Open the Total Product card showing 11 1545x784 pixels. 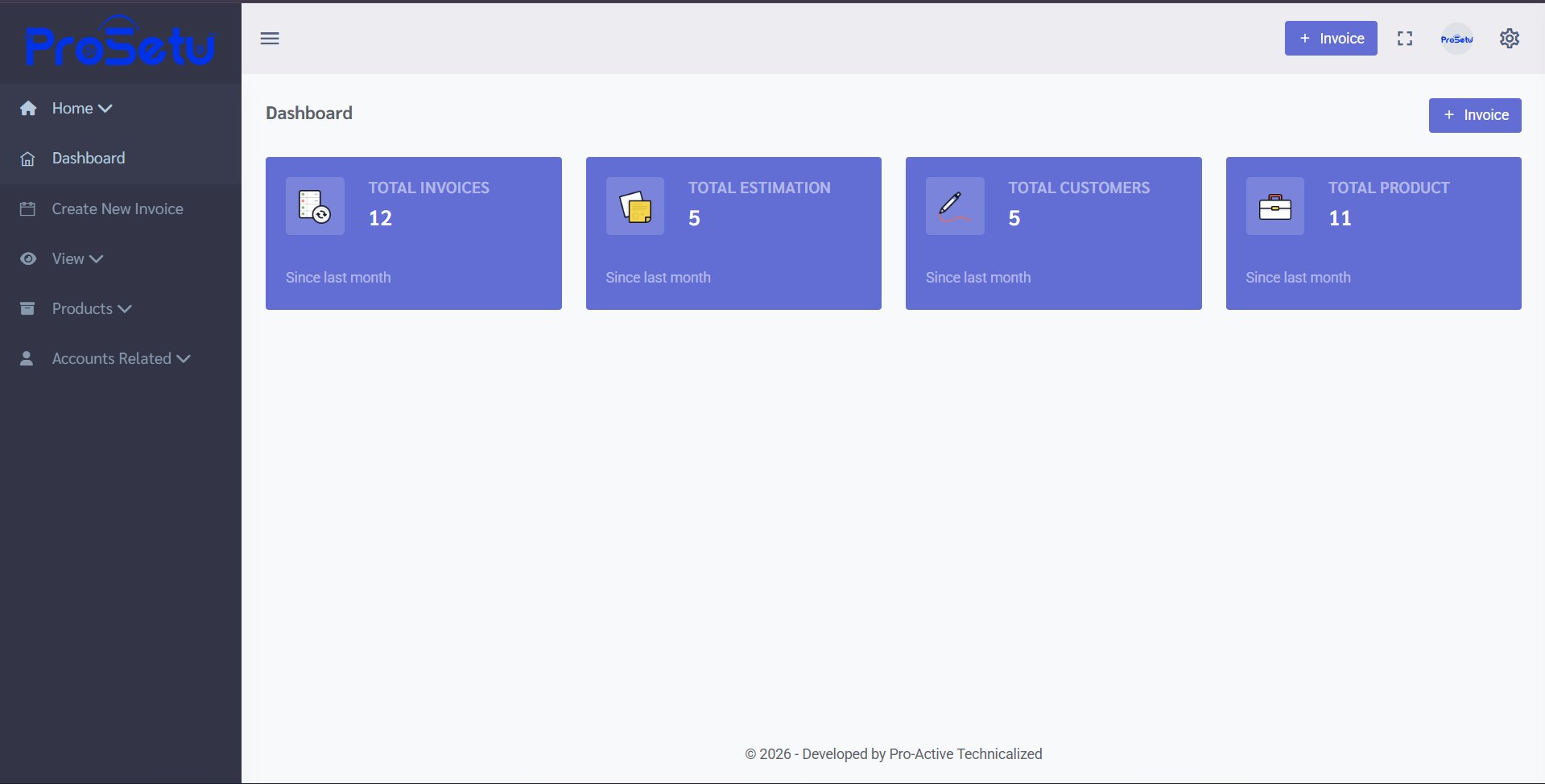coord(1374,233)
